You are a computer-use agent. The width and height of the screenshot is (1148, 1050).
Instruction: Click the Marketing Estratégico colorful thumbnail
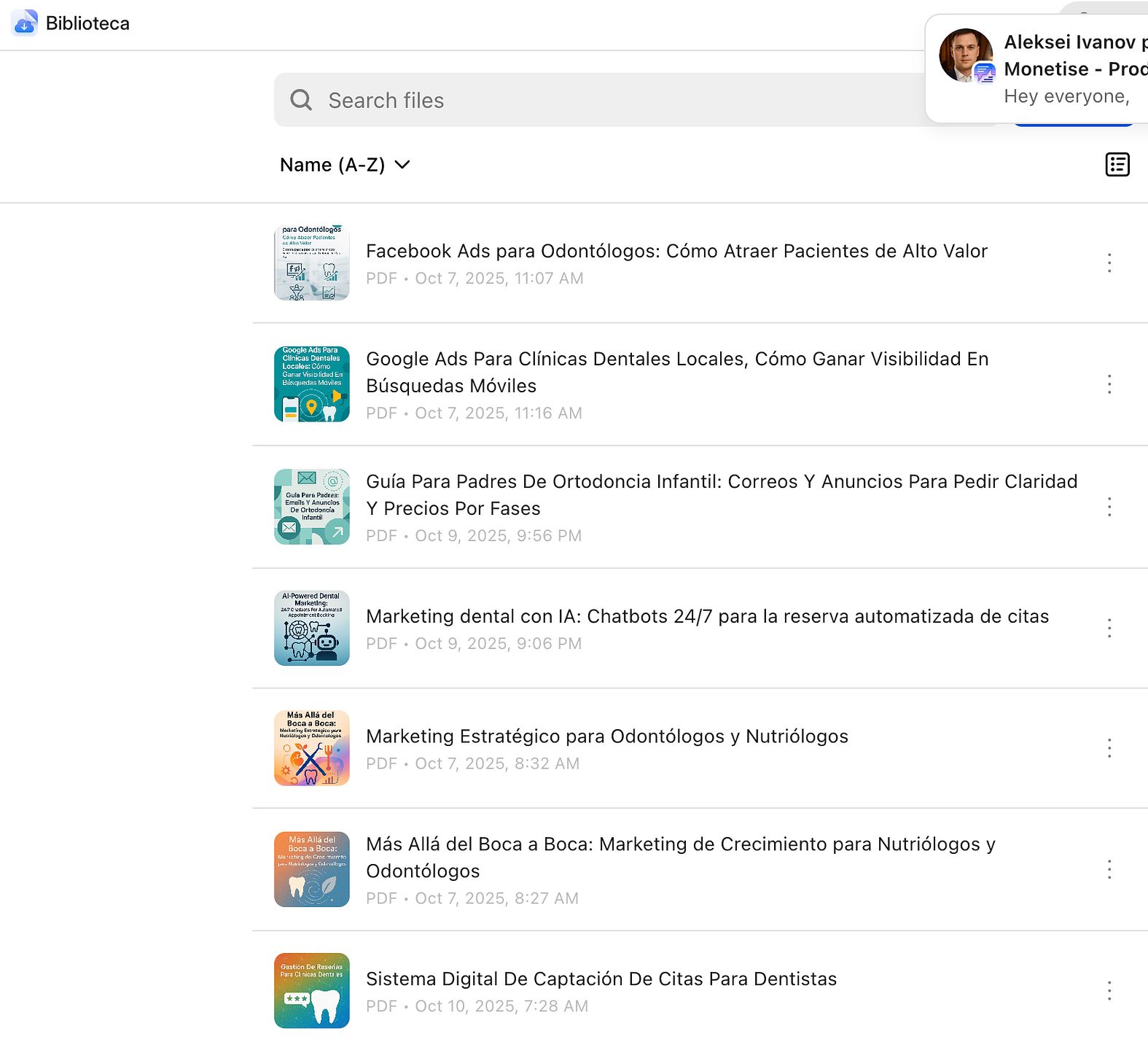(x=312, y=748)
